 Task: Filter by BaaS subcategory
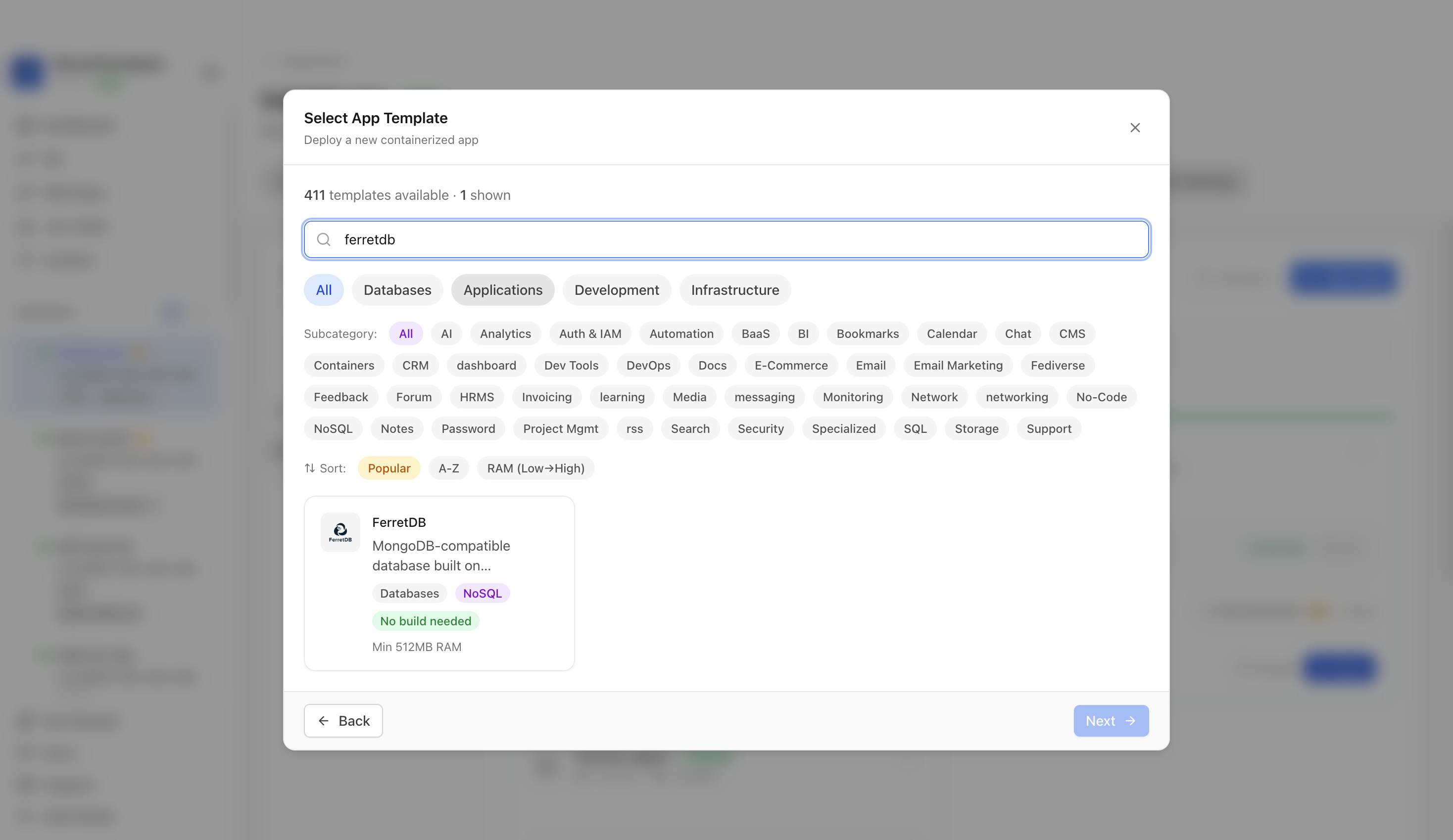pos(755,334)
